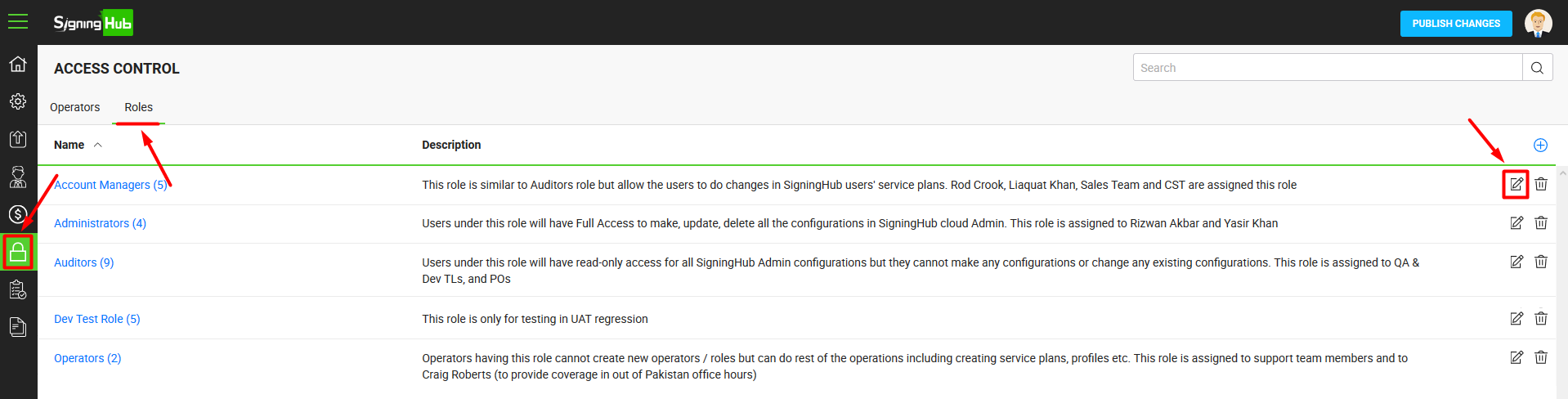
Task: Go to the Home dashboard icon
Action: click(18, 64)
